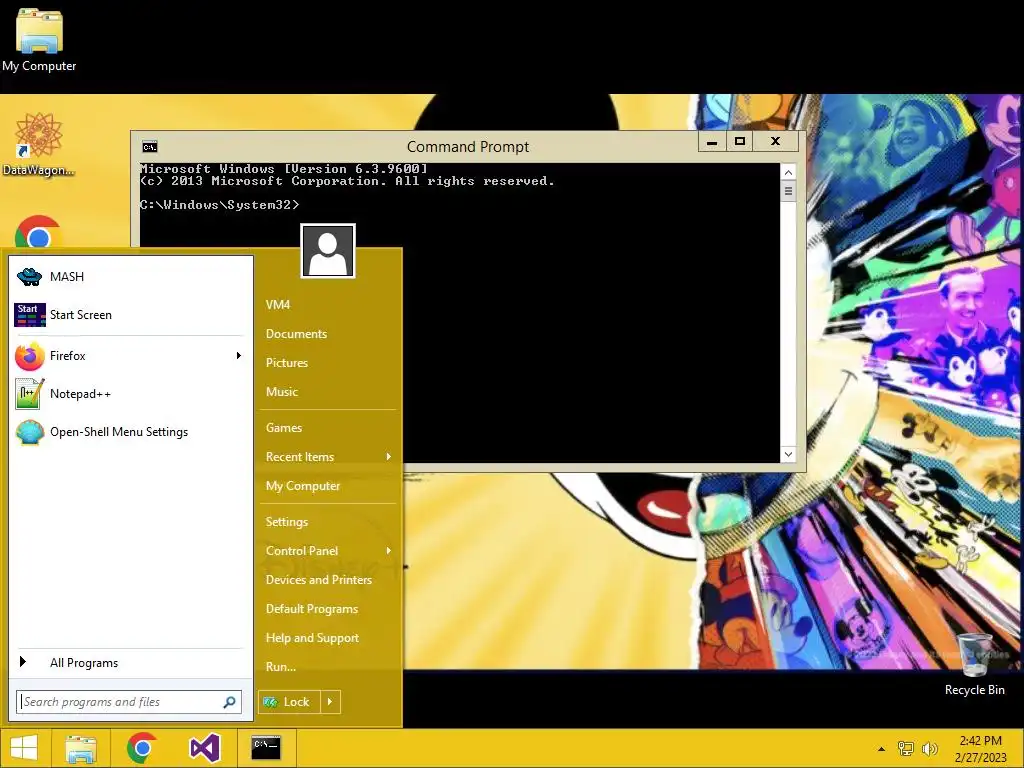
Task: Click the user account picture
Action: point(328,251)
